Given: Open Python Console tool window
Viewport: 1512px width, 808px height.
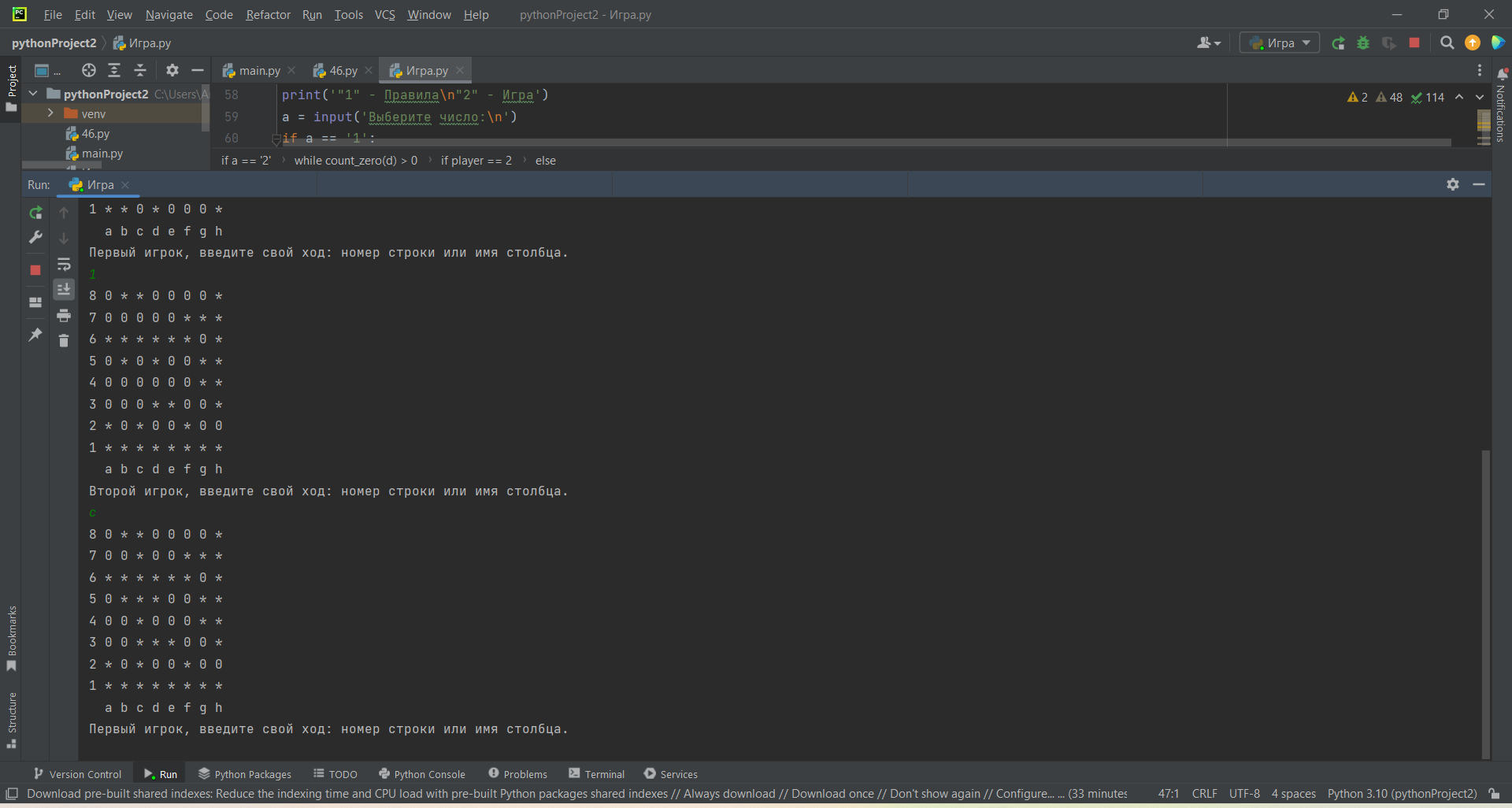Looking at the screenshot, I should 422,774.
